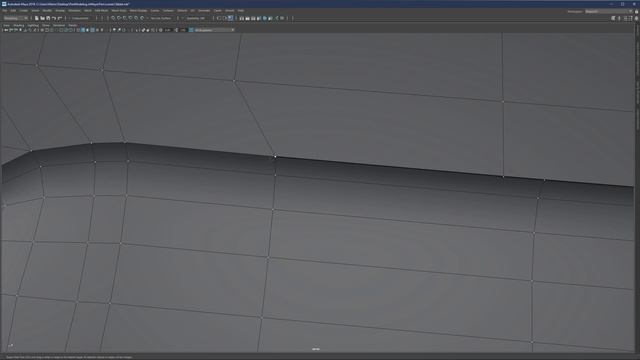
Task: Open the Mesh Display menu
Action: [138, 11]
